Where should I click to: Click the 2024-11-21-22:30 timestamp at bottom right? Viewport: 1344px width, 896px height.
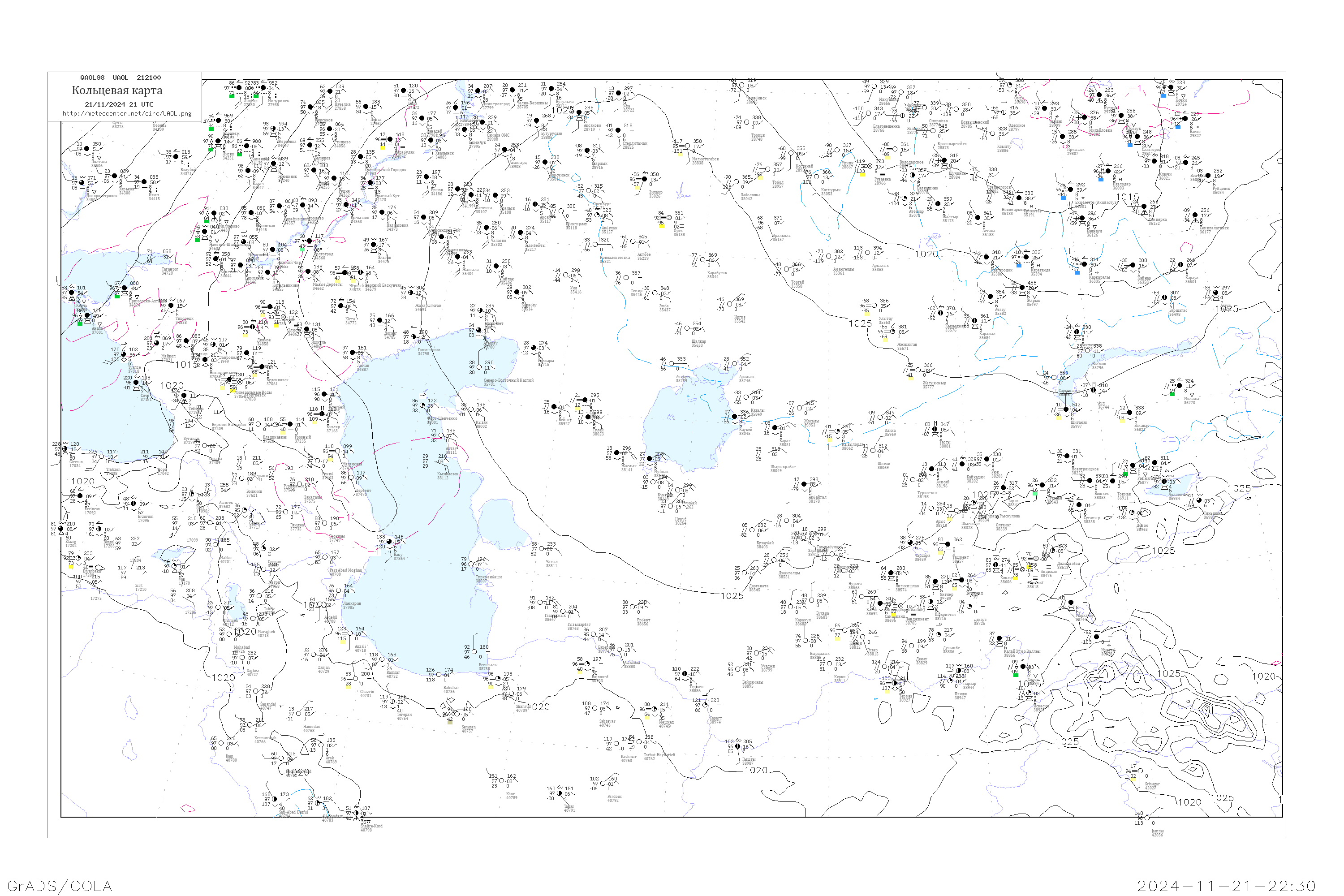pyautogui.click(x=1226, y=886)
